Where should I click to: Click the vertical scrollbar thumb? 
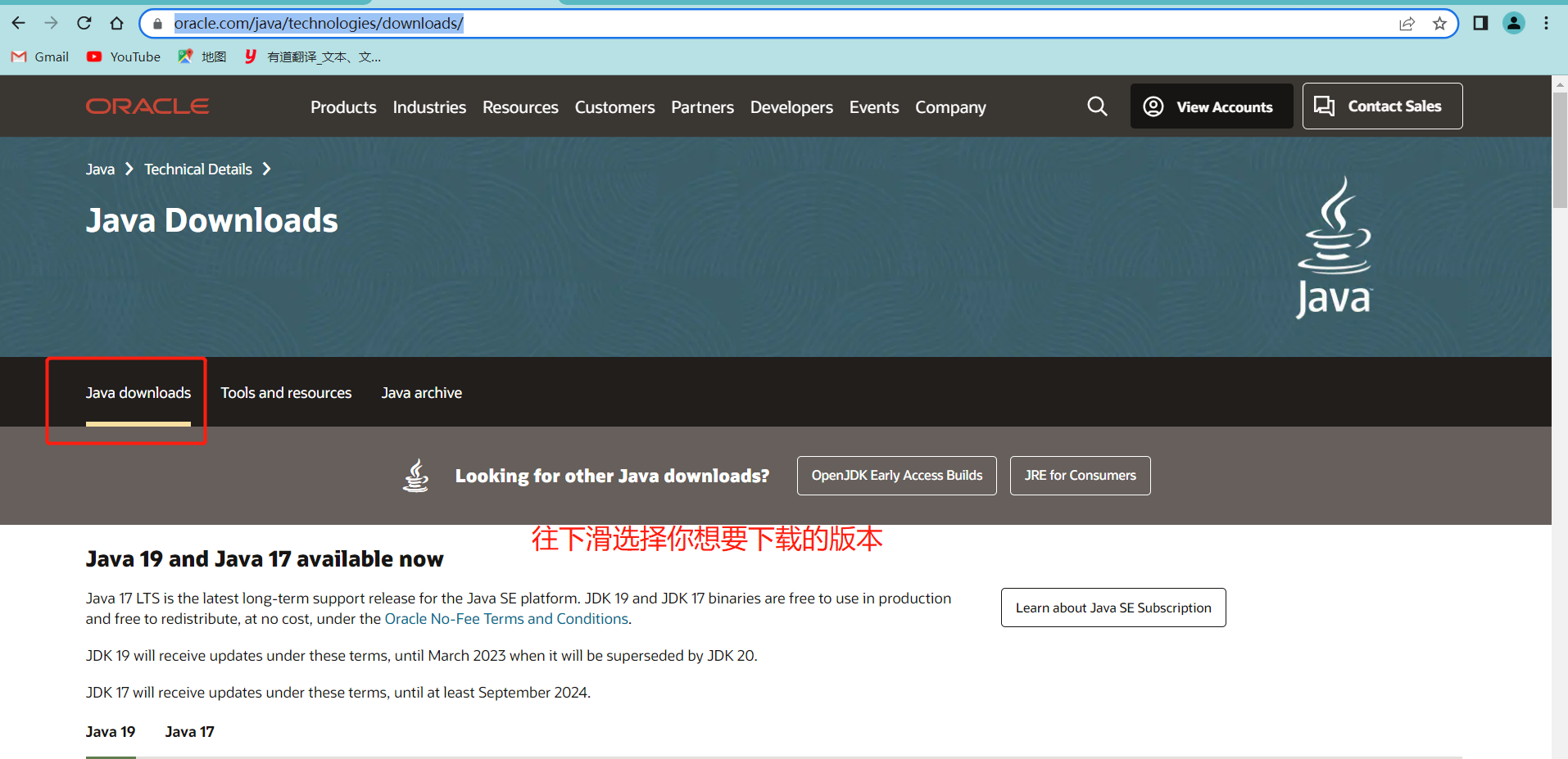coord(1560,150)
